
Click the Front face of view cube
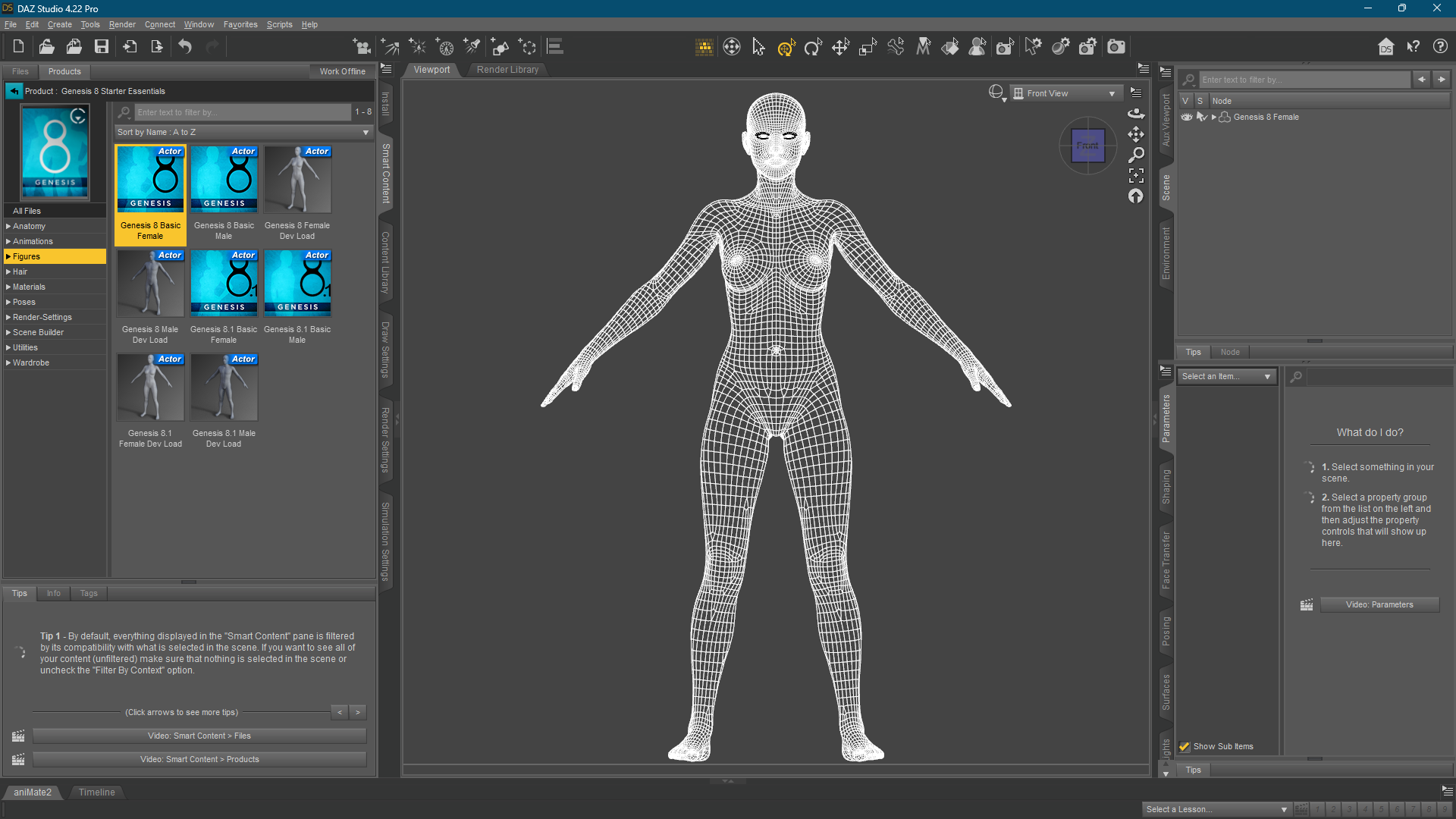(1087, 146)
